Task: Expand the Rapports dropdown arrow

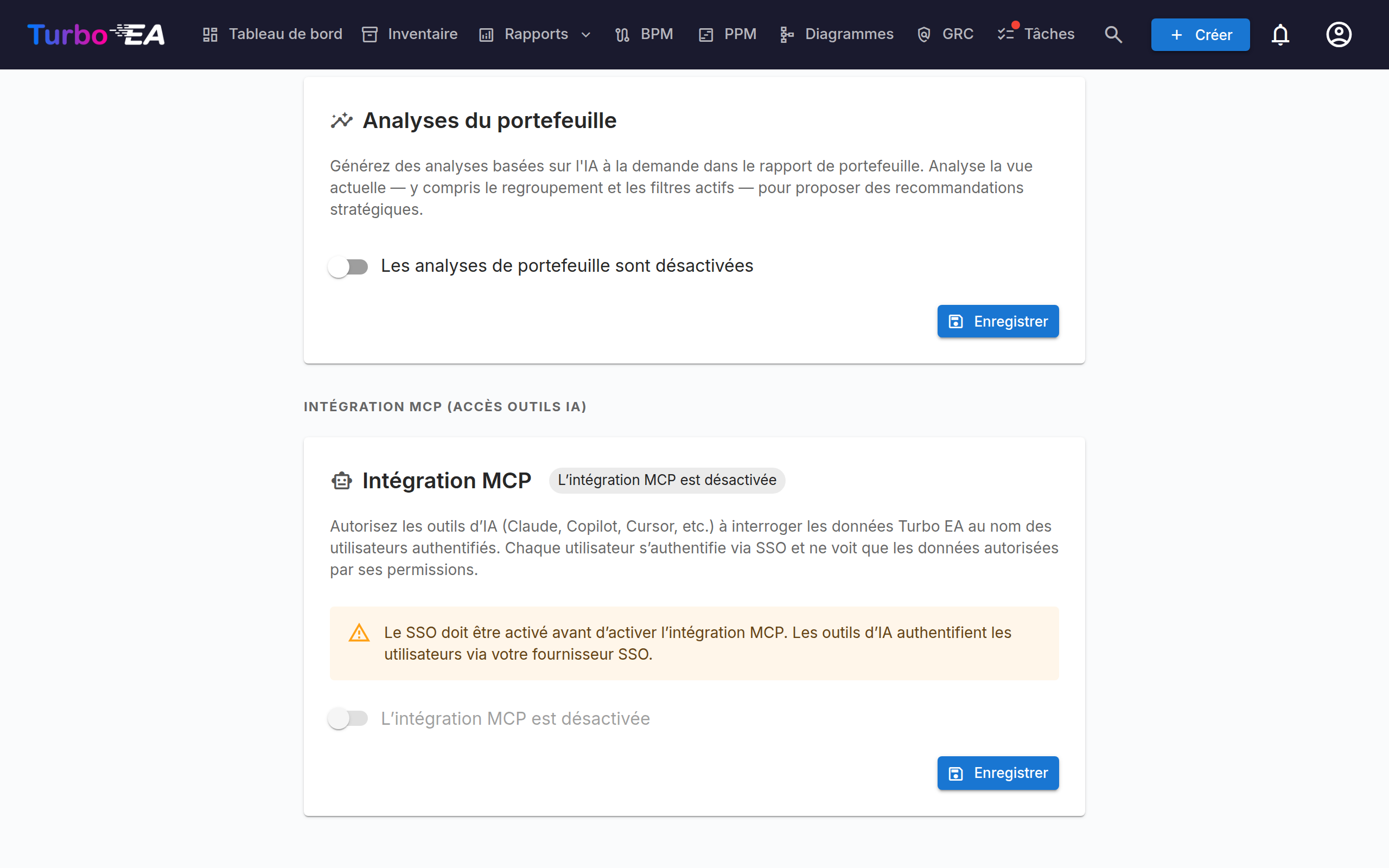Action: (x=586, y=34)
